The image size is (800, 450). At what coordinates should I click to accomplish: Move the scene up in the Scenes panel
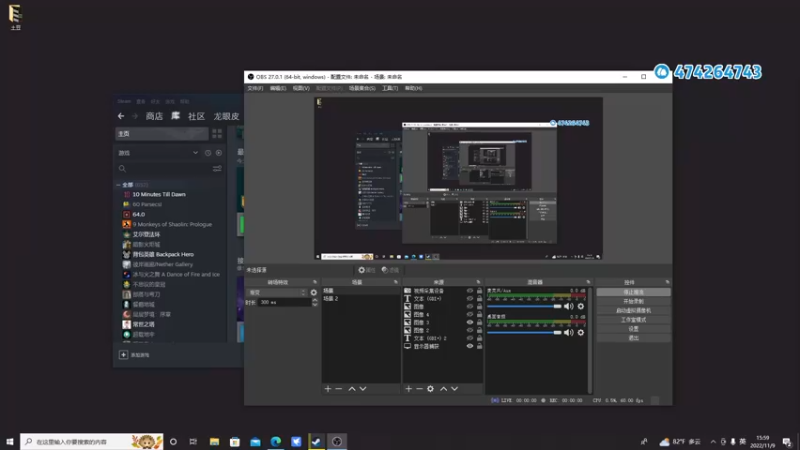click(352, 389)
